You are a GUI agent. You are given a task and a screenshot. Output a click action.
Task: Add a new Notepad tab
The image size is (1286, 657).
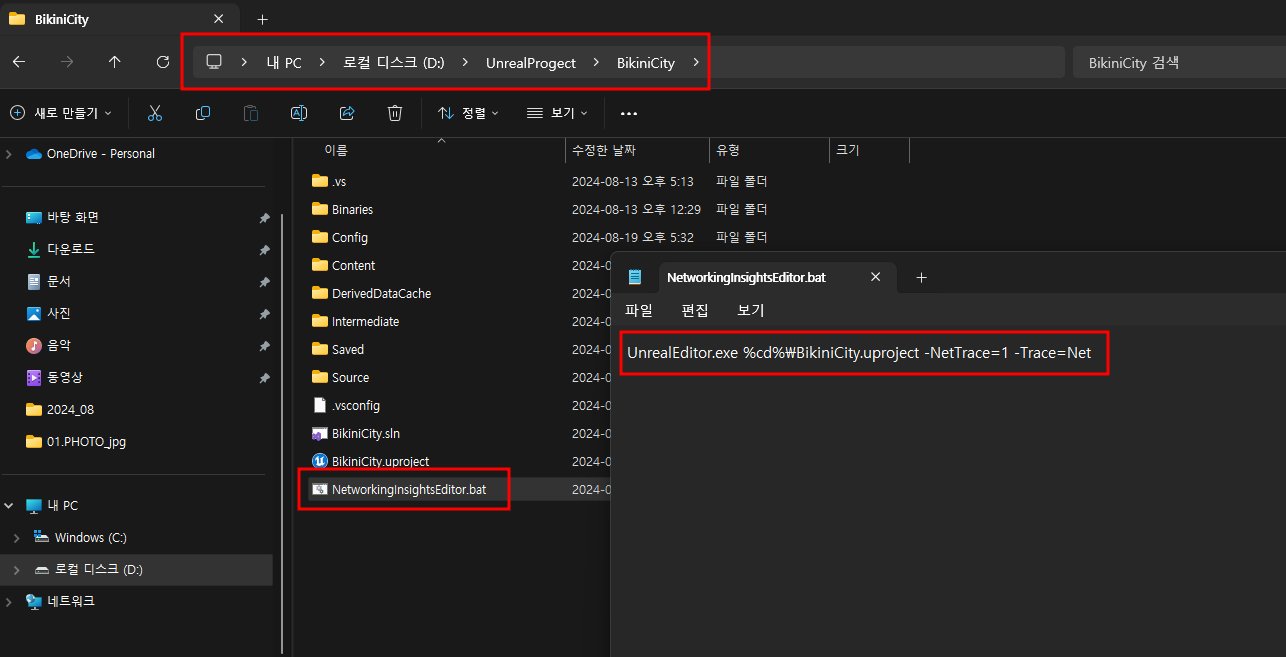coord(921,277)
